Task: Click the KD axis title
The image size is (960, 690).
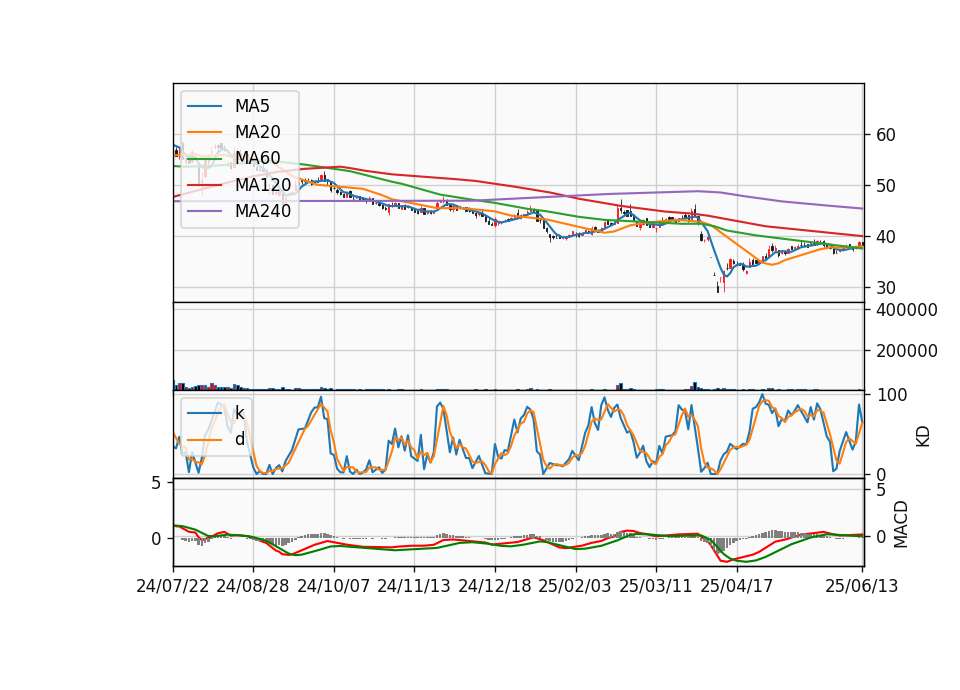Action: pos(923,436)
